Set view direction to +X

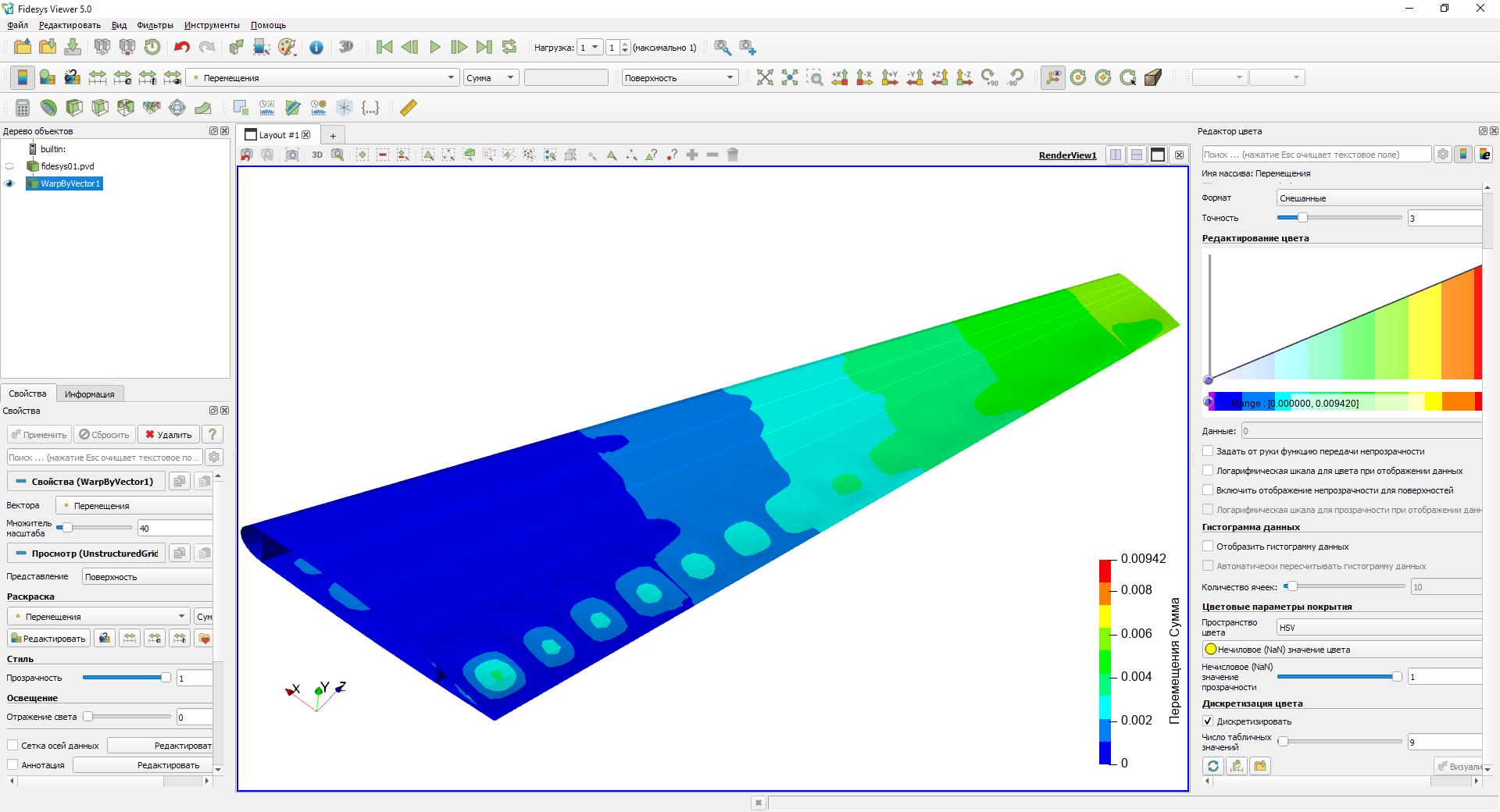pyautogui.click(x=840, y=77)
